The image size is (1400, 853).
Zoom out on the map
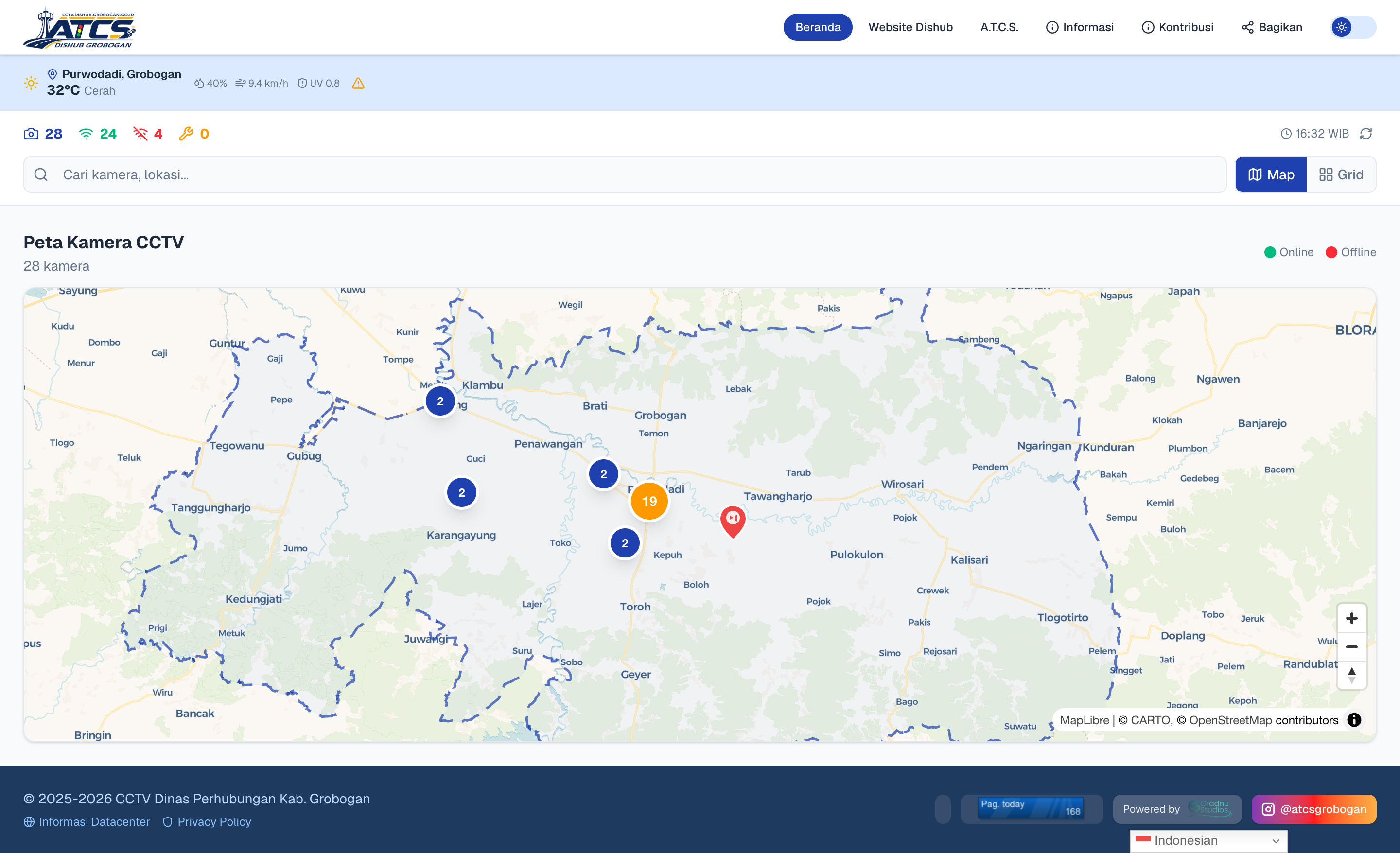(1351, 646)
